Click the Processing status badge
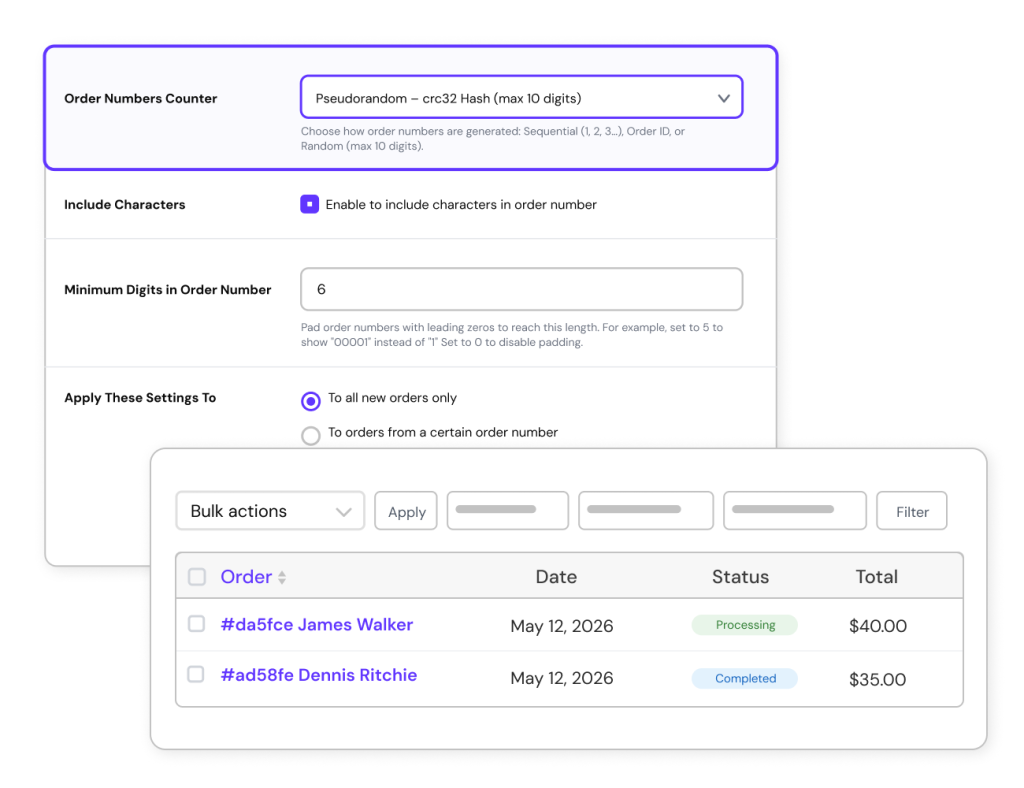Screen dimensions: 1024x788 [744, 625]
